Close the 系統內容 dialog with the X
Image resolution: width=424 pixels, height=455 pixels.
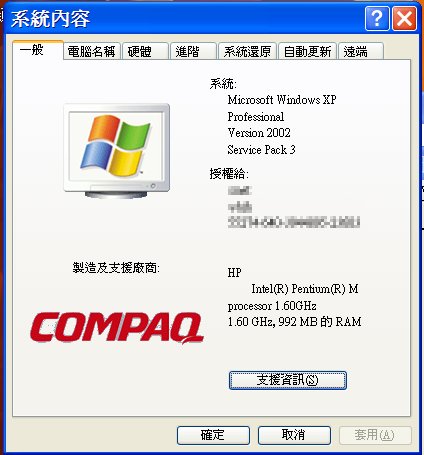click(x=404, y=19)
